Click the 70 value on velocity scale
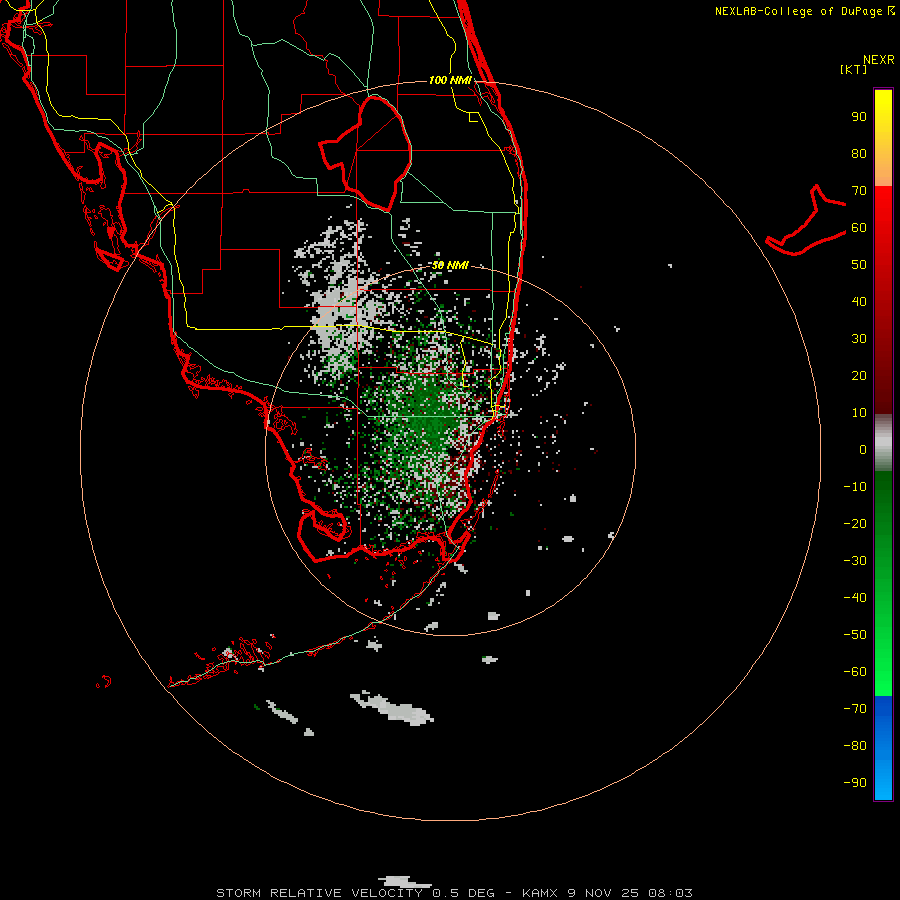 tap(859, 191)
